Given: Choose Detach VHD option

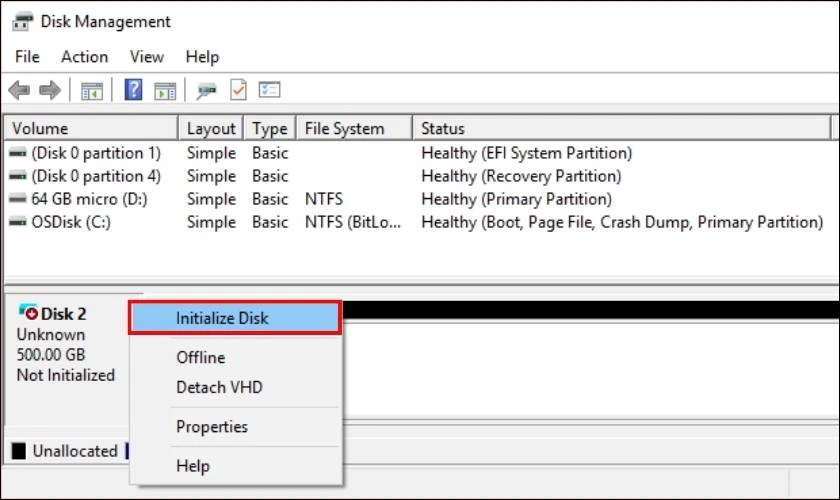Looking at the screenshot, I should pos(219,387).
